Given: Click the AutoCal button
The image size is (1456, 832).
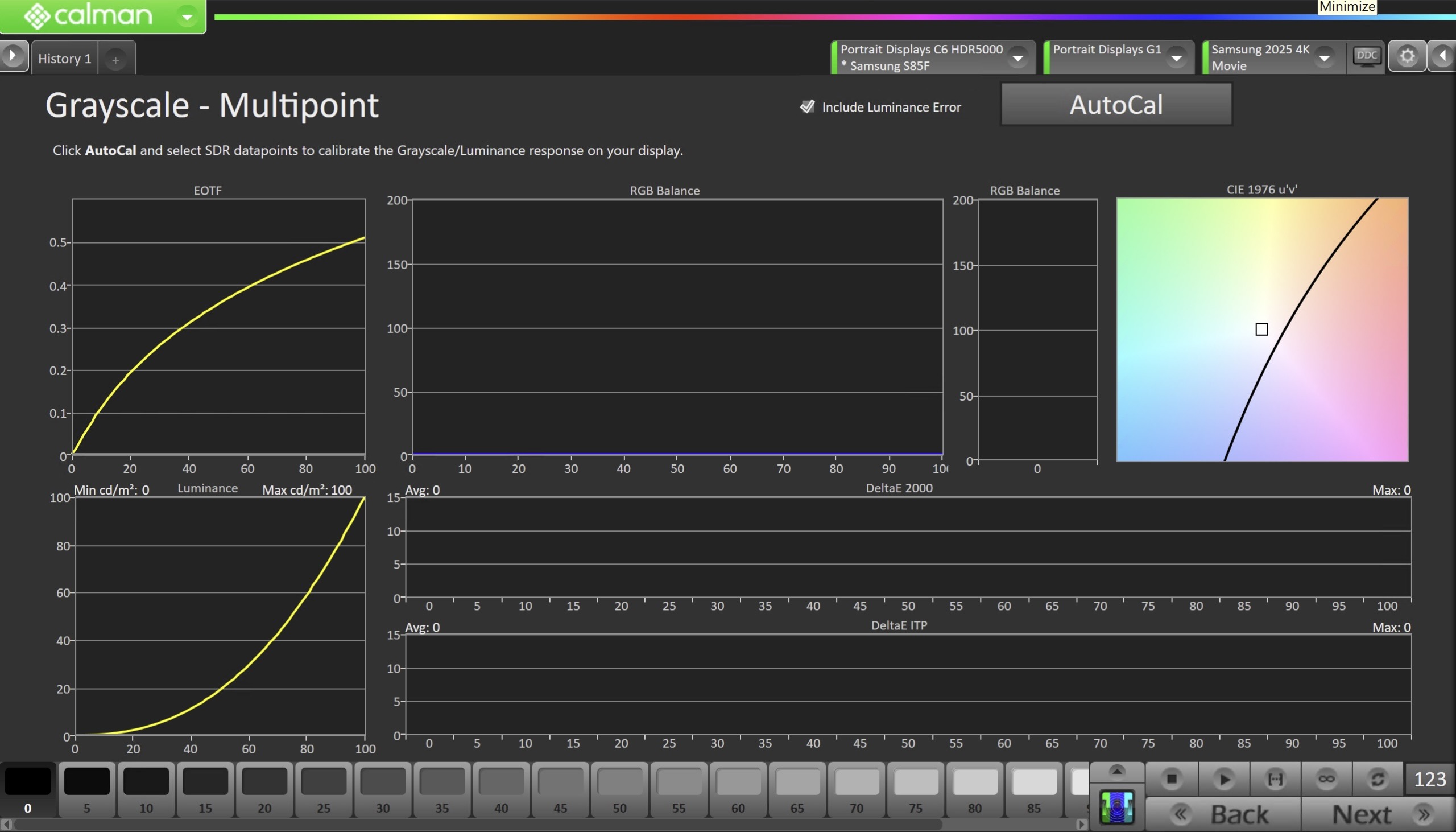Looking at the screenshot, I should (x=1116, y=105).
